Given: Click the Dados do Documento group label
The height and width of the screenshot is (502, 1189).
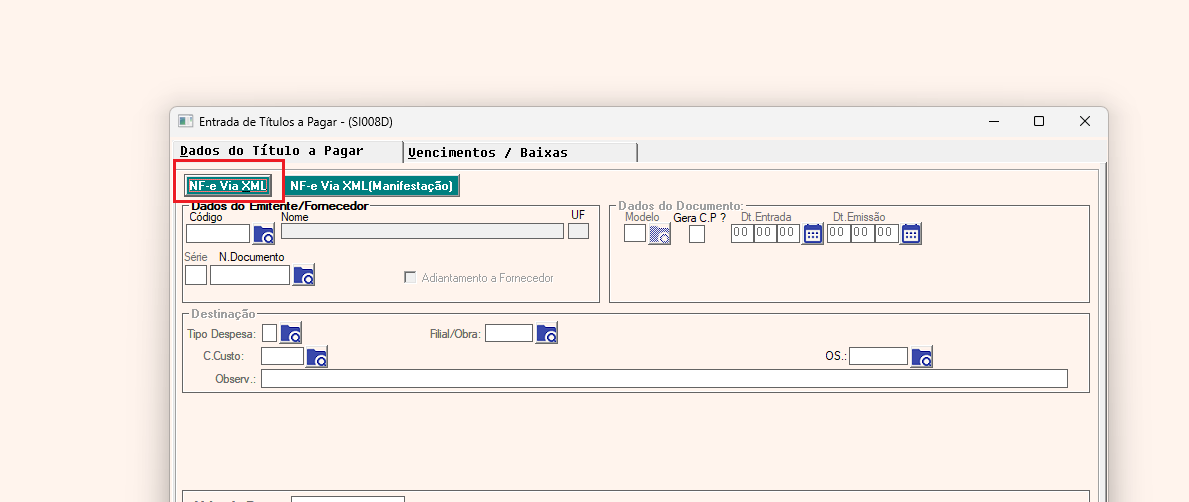Looking at the screenshot, I should pyautogui.click(x=681, y=206).
